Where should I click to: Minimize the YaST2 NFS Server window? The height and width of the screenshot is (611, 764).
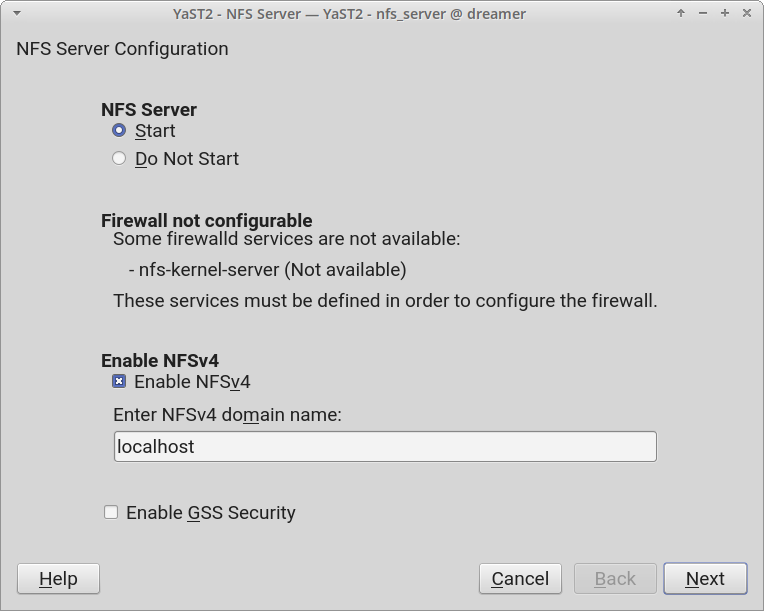[703, 14]
